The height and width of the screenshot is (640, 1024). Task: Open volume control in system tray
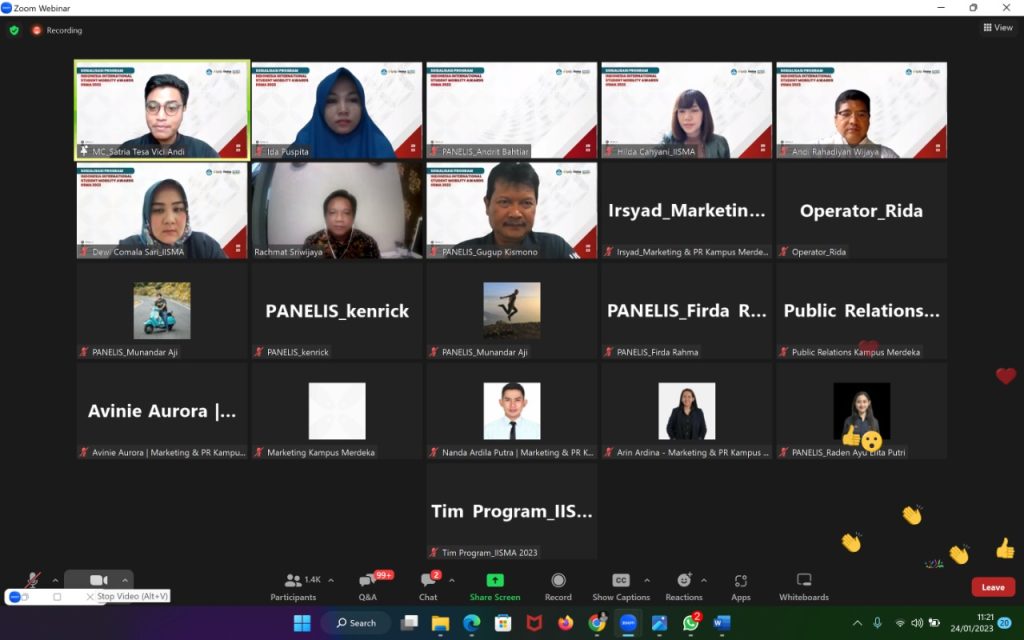click(917, 623)
